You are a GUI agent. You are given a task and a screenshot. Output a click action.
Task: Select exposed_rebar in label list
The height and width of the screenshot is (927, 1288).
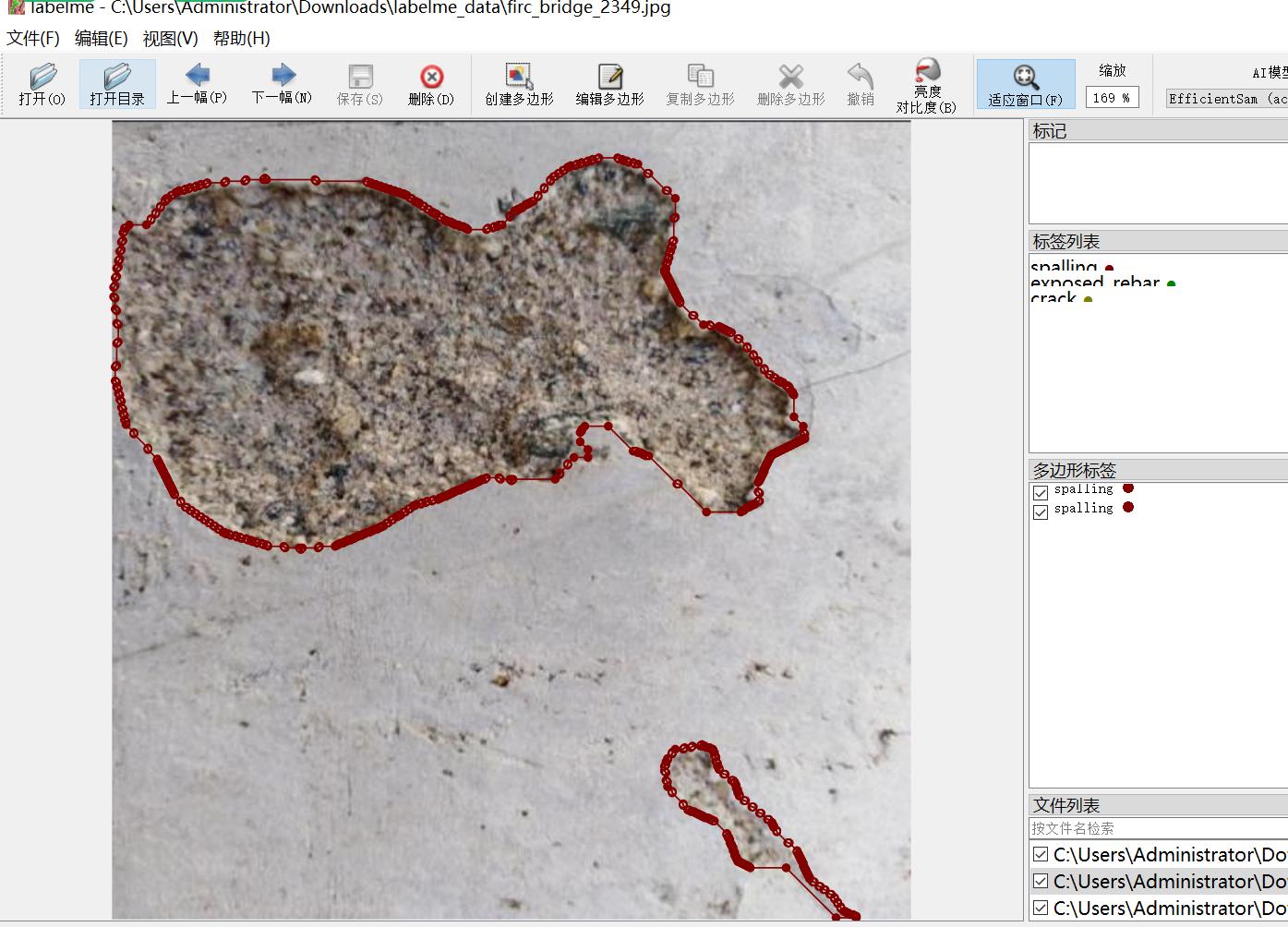pyautogui.click(x=1095, y=283)
